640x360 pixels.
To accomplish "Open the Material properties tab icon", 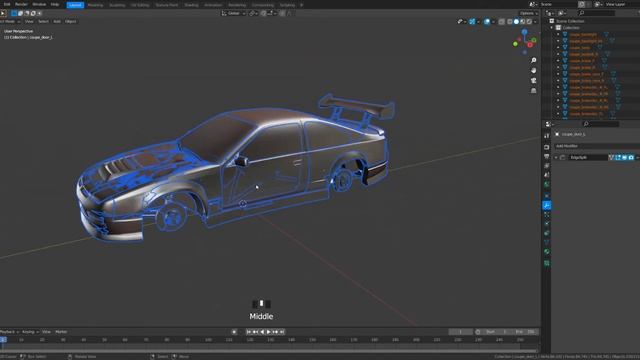I will coord(547,252).
